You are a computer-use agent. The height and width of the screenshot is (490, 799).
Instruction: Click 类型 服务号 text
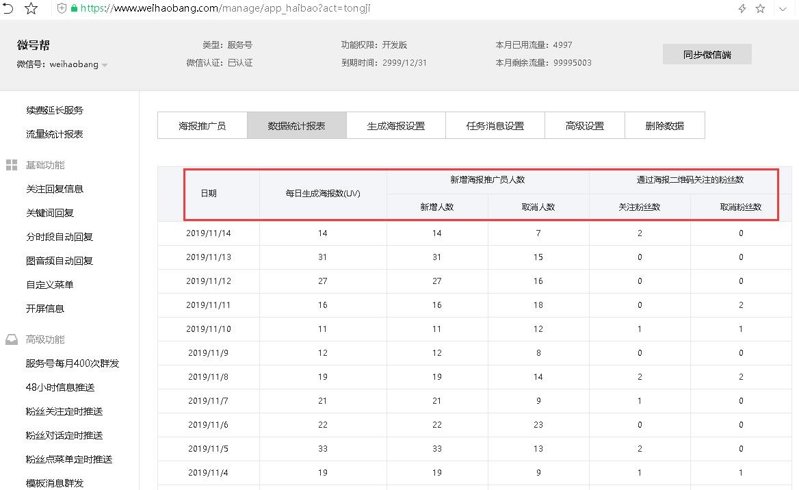point(227,45)
